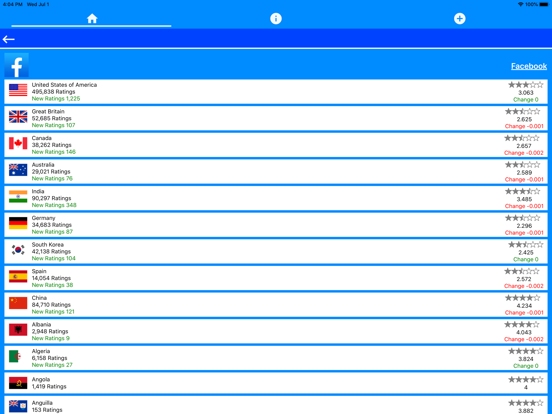Tap the Facebook app logo
This screenshot has height=414, width=552.
[17, 65]
